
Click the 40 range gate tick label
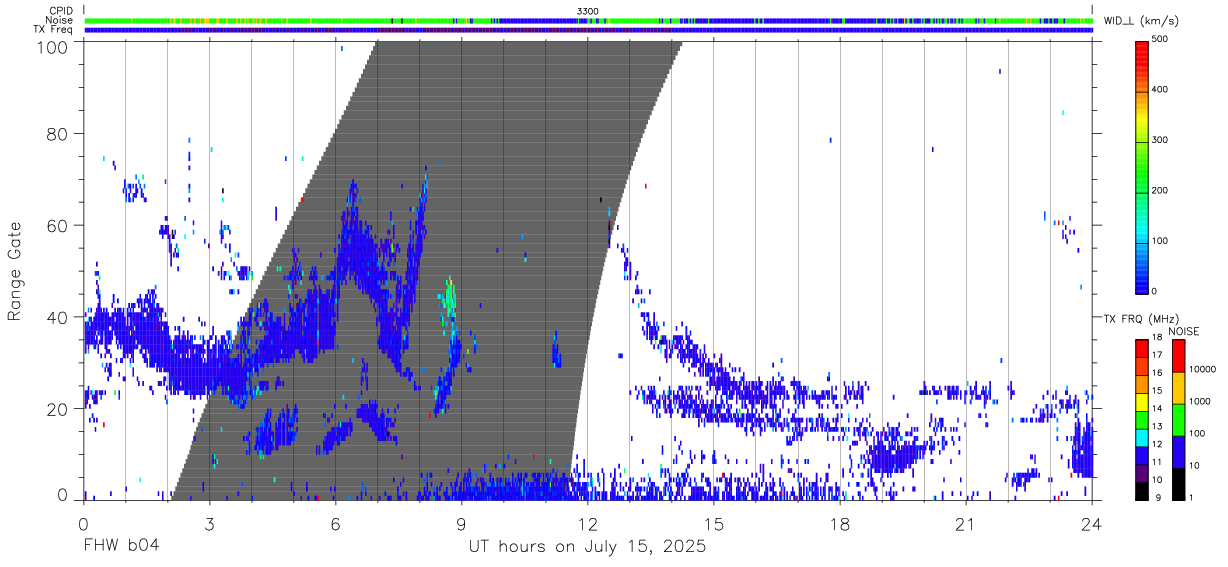click(59, 317)
